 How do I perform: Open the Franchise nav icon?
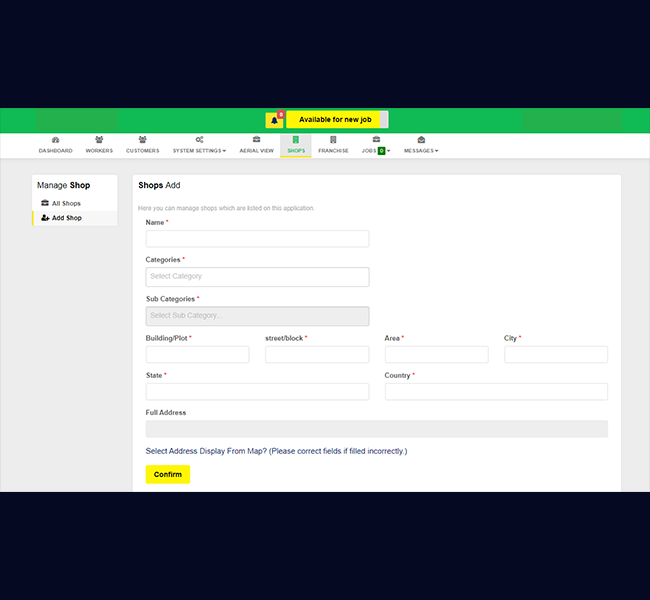click(333, 140)
